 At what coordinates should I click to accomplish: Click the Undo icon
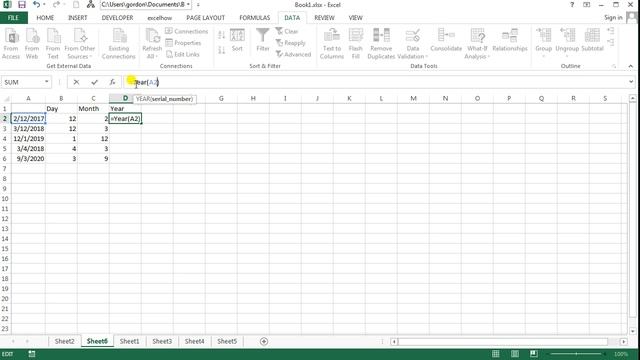point(36,5)
